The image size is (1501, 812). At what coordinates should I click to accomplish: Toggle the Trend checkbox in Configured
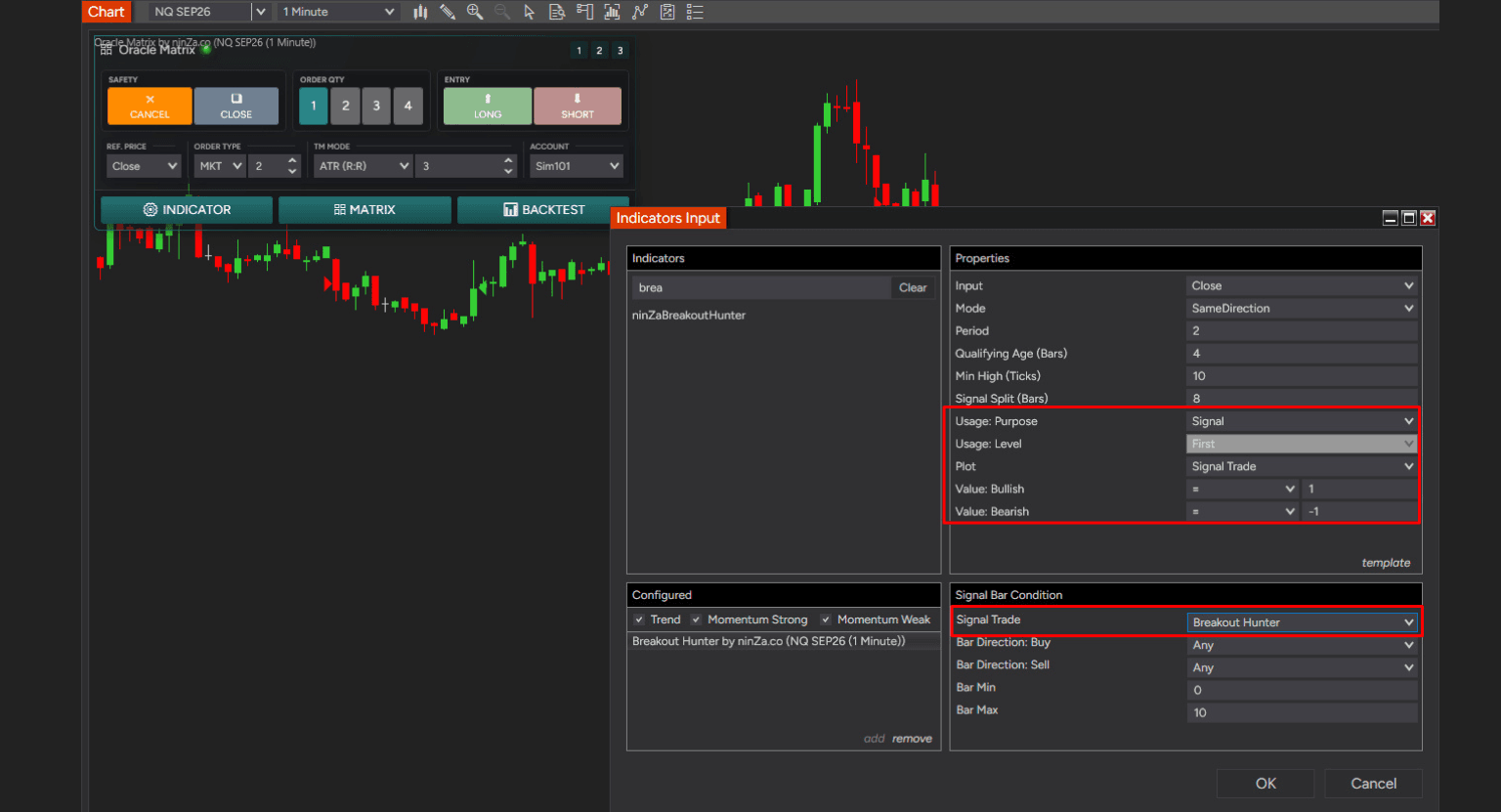tap(639, 620)
